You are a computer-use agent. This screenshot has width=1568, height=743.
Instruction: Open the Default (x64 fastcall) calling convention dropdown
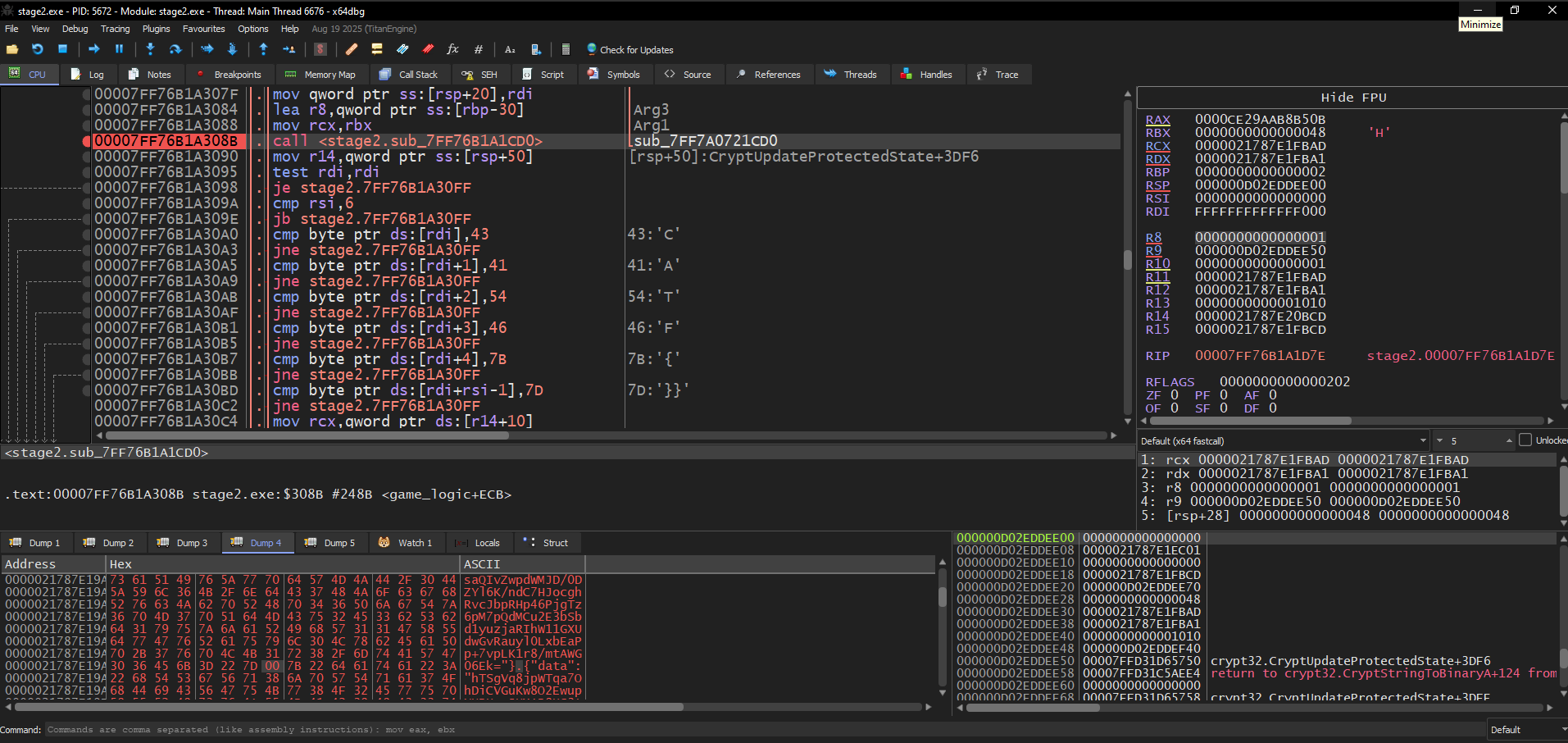(x=1284, y=441)
